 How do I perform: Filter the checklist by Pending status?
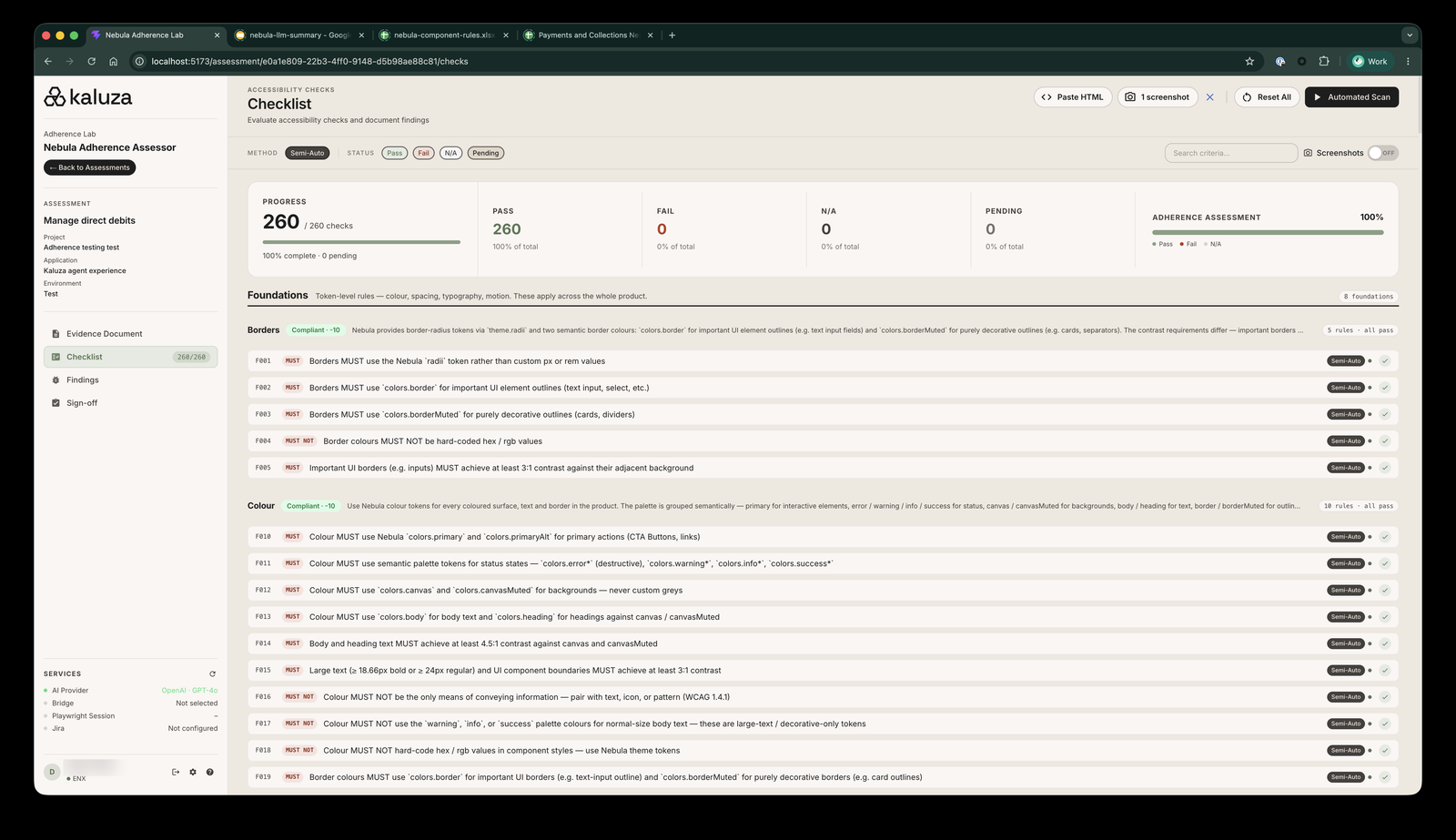486,153
